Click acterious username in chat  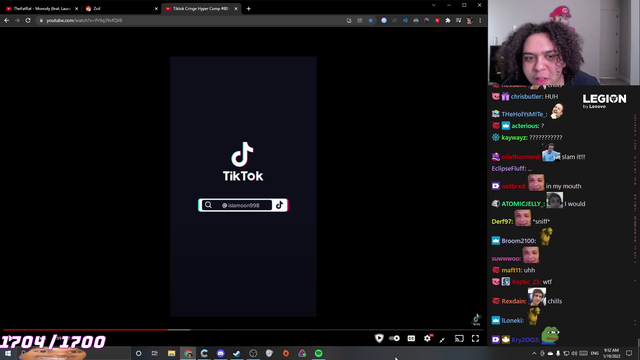pos(525,126)
